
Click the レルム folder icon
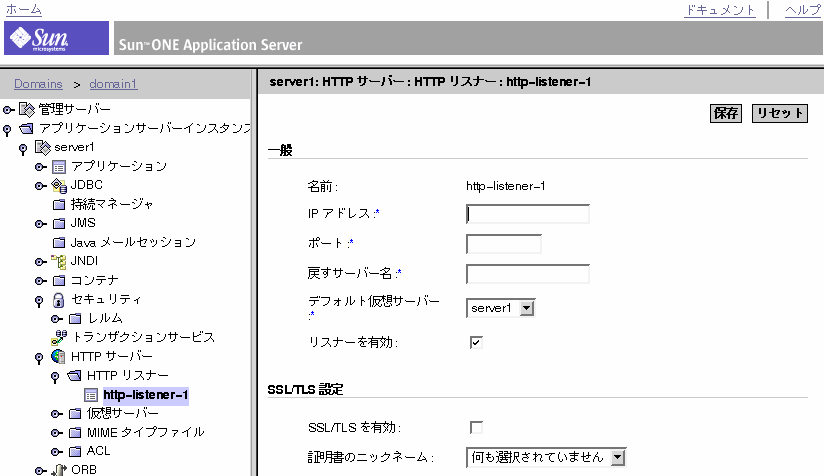click(76, 318)
